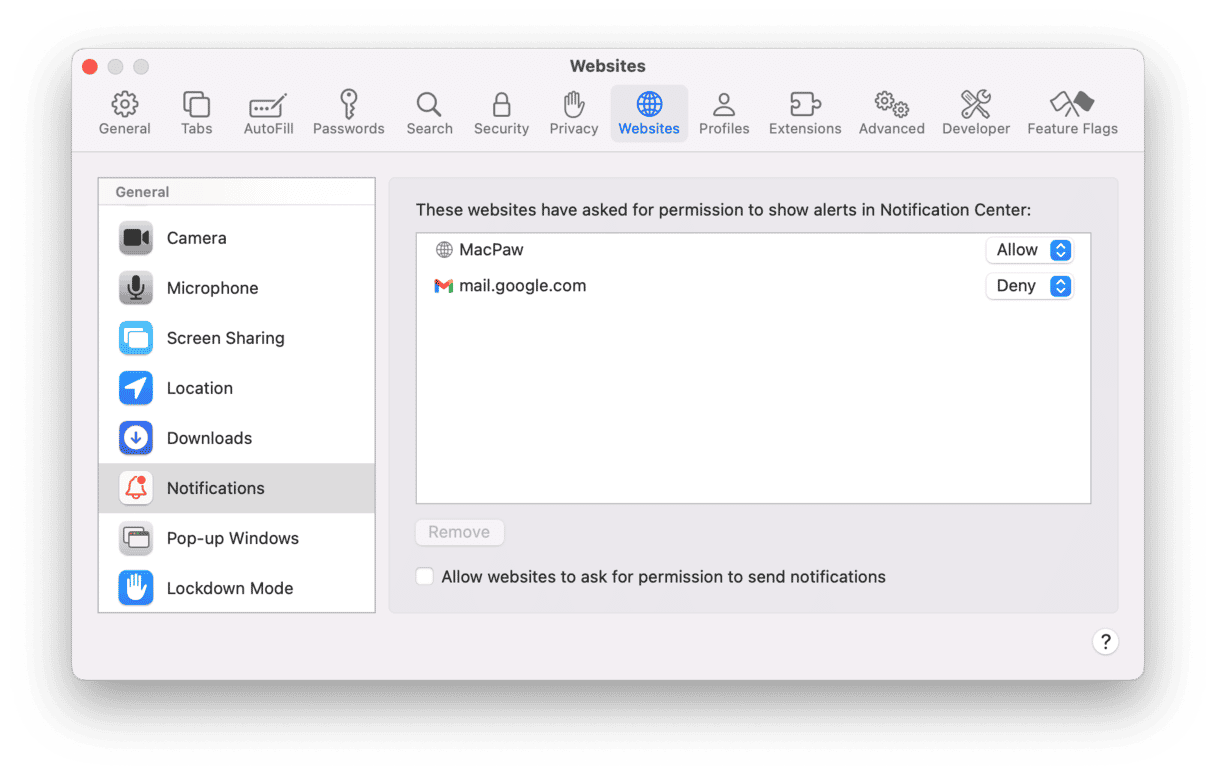Click the Remove button
This screenshot has width=1216, height=775.
pyautogui.click(x=459, y=532)
